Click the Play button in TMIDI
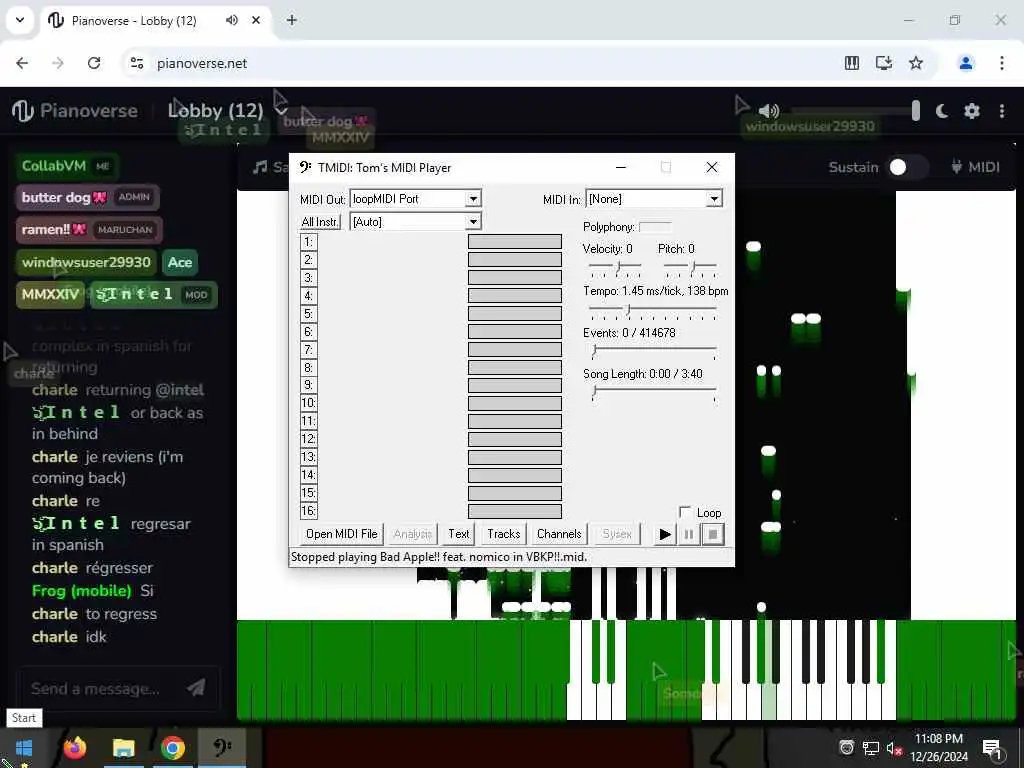1024x768 pixels. click(665, 534)
